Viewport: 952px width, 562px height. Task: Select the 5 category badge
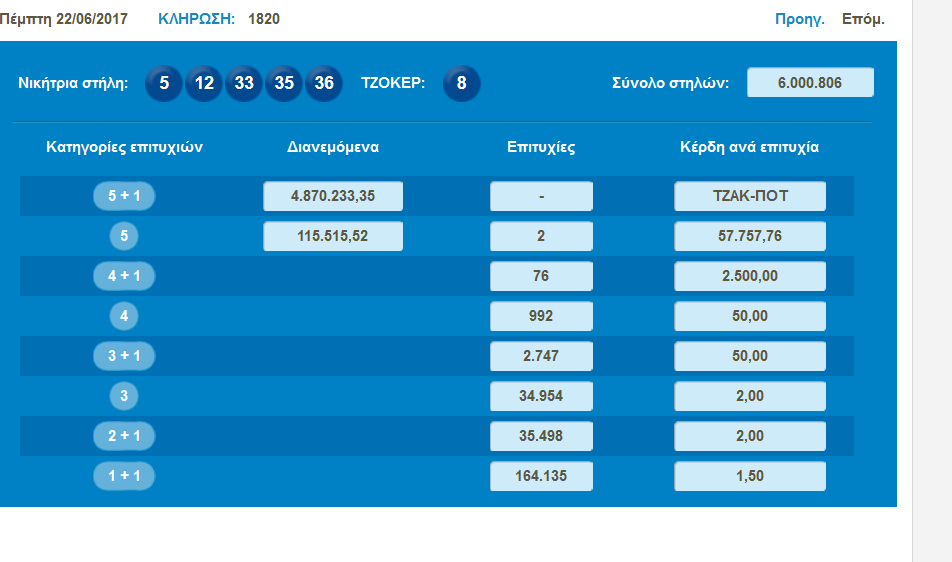tap(124, 236)
